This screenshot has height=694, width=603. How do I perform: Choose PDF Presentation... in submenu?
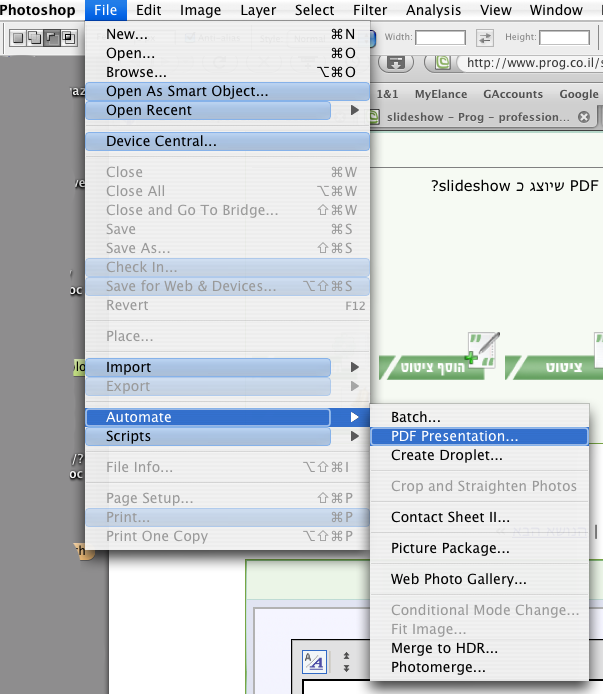pyautogui.click(x=479, y=436)
